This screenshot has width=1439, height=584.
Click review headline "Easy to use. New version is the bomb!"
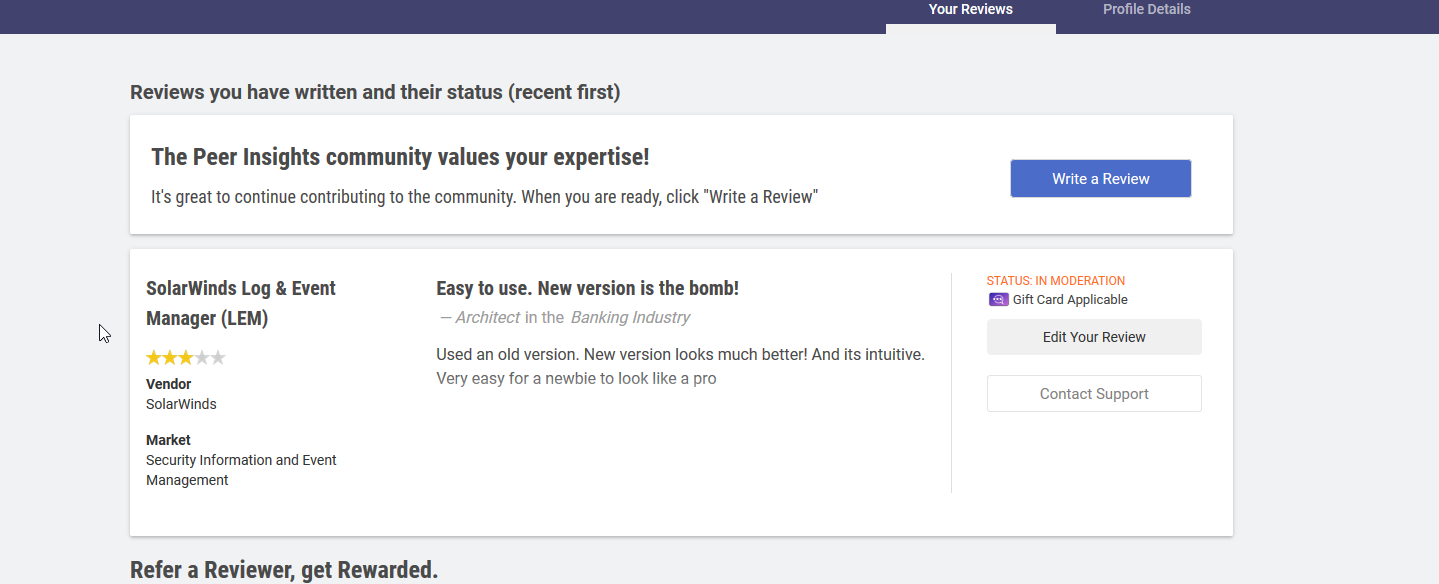coord(587,289)
